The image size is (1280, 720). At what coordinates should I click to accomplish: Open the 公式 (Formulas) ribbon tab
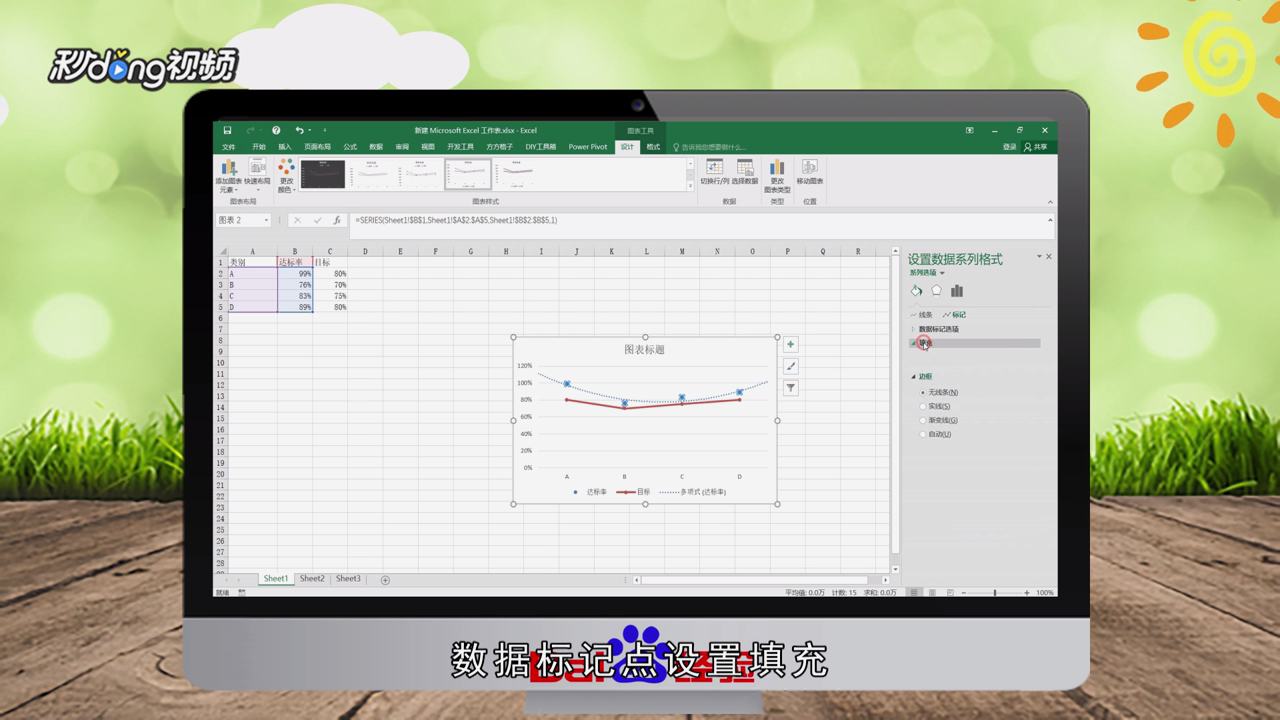click(x=350, y=147)
